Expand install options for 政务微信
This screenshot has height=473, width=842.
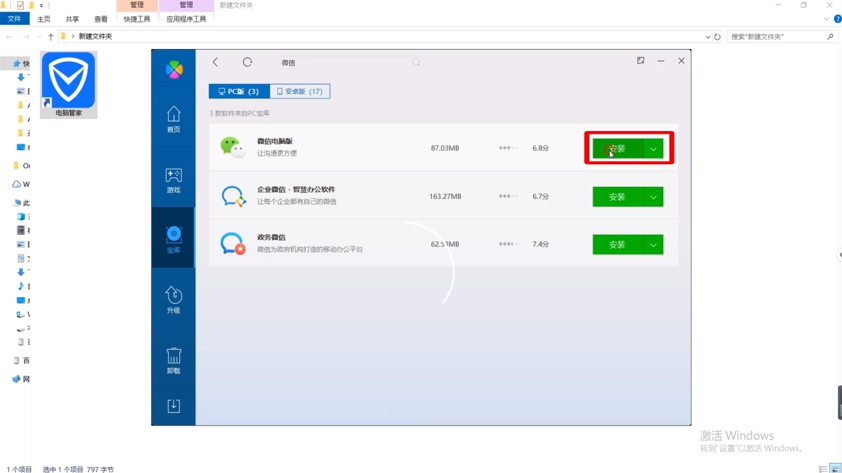pyautogui.click(x=653, y=245)
